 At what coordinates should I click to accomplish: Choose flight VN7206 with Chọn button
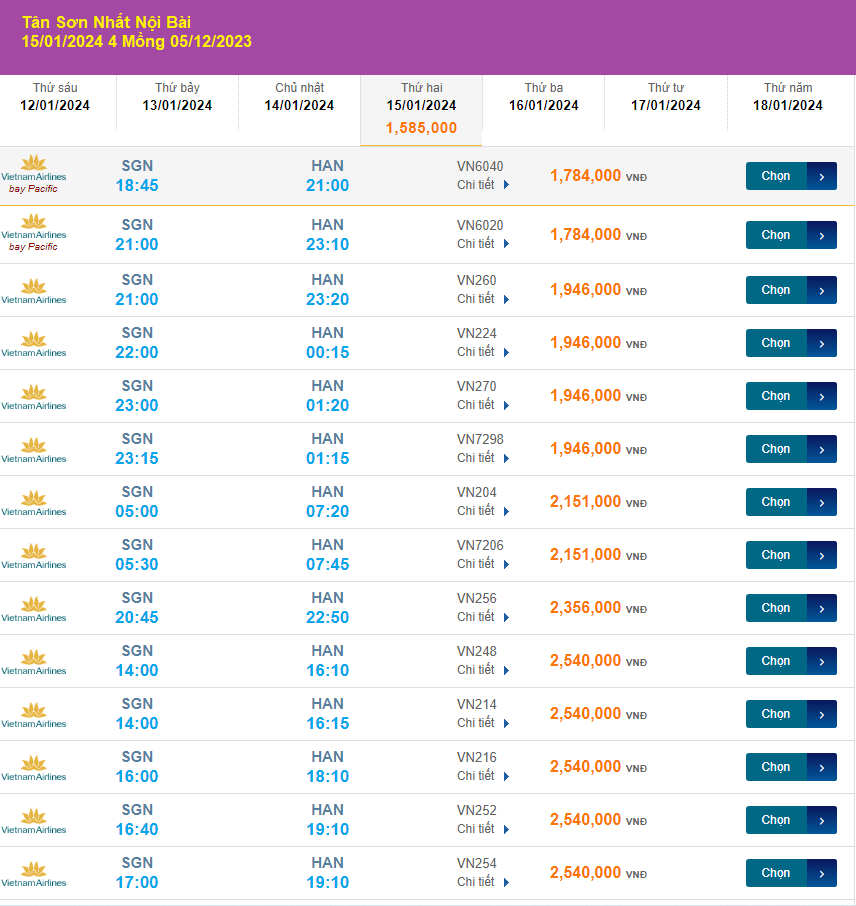click(776, 555)
